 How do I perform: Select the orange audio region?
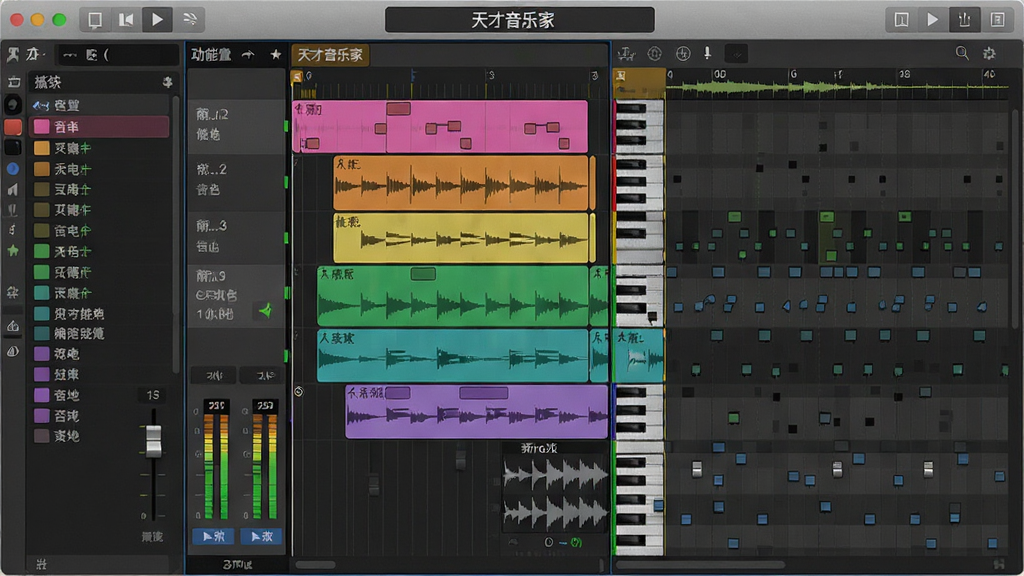click(x=461, y=183)
